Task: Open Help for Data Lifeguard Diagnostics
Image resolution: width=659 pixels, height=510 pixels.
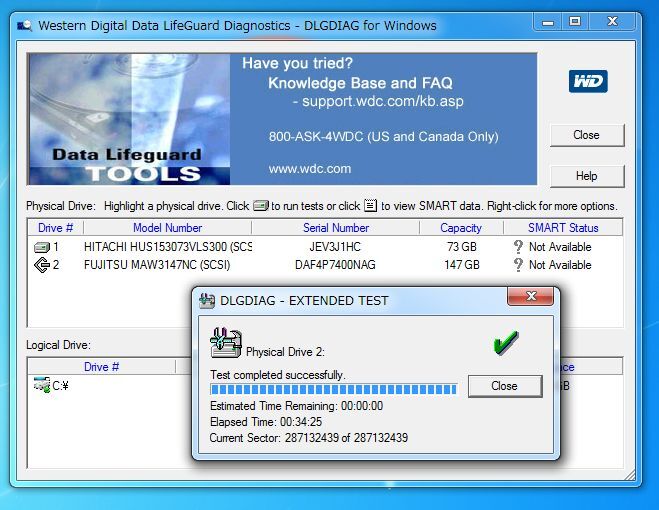Action: tap(586, 176)
